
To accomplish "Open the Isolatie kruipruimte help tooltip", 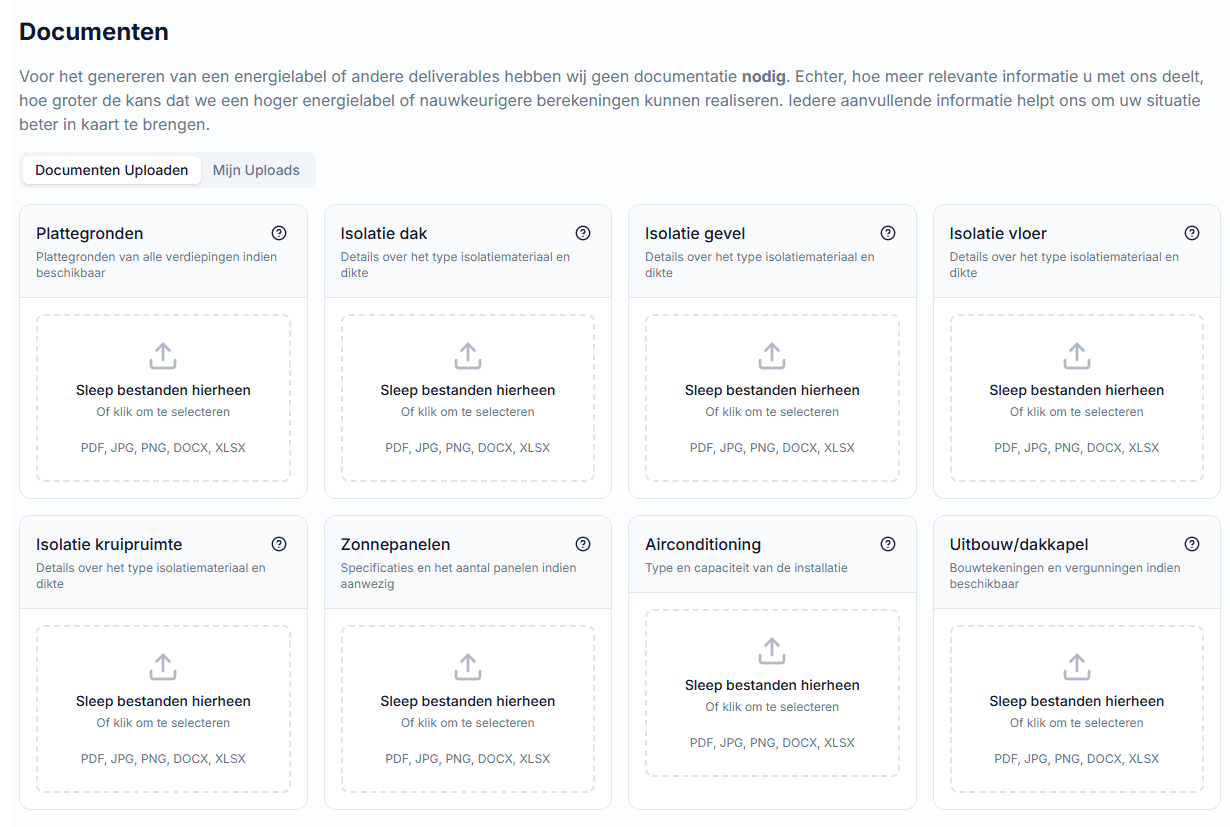I will pos(279,544).
